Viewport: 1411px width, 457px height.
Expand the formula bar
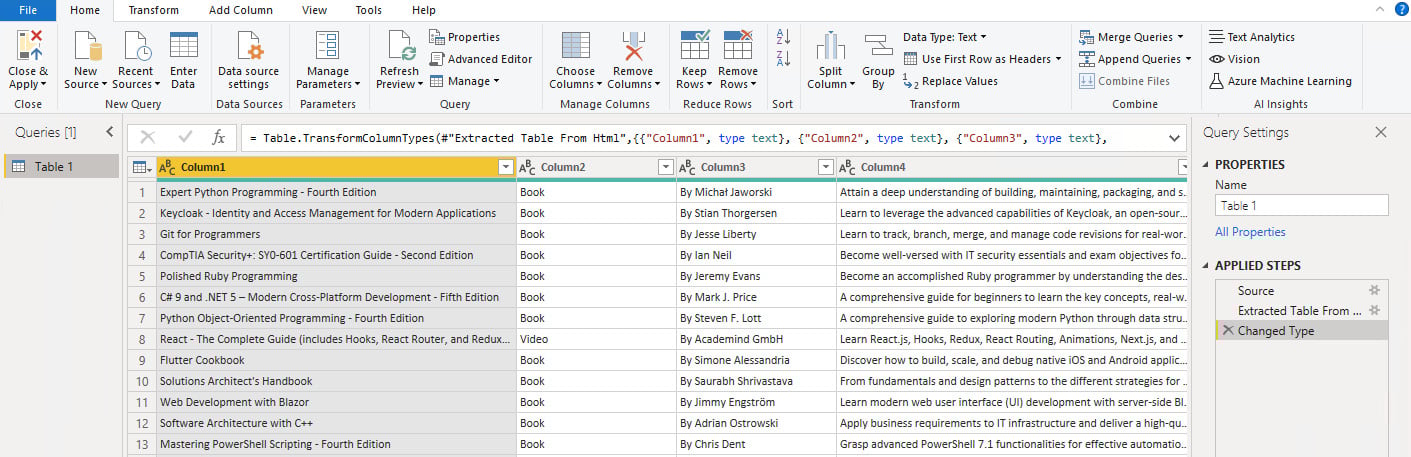coord(1174,137)
